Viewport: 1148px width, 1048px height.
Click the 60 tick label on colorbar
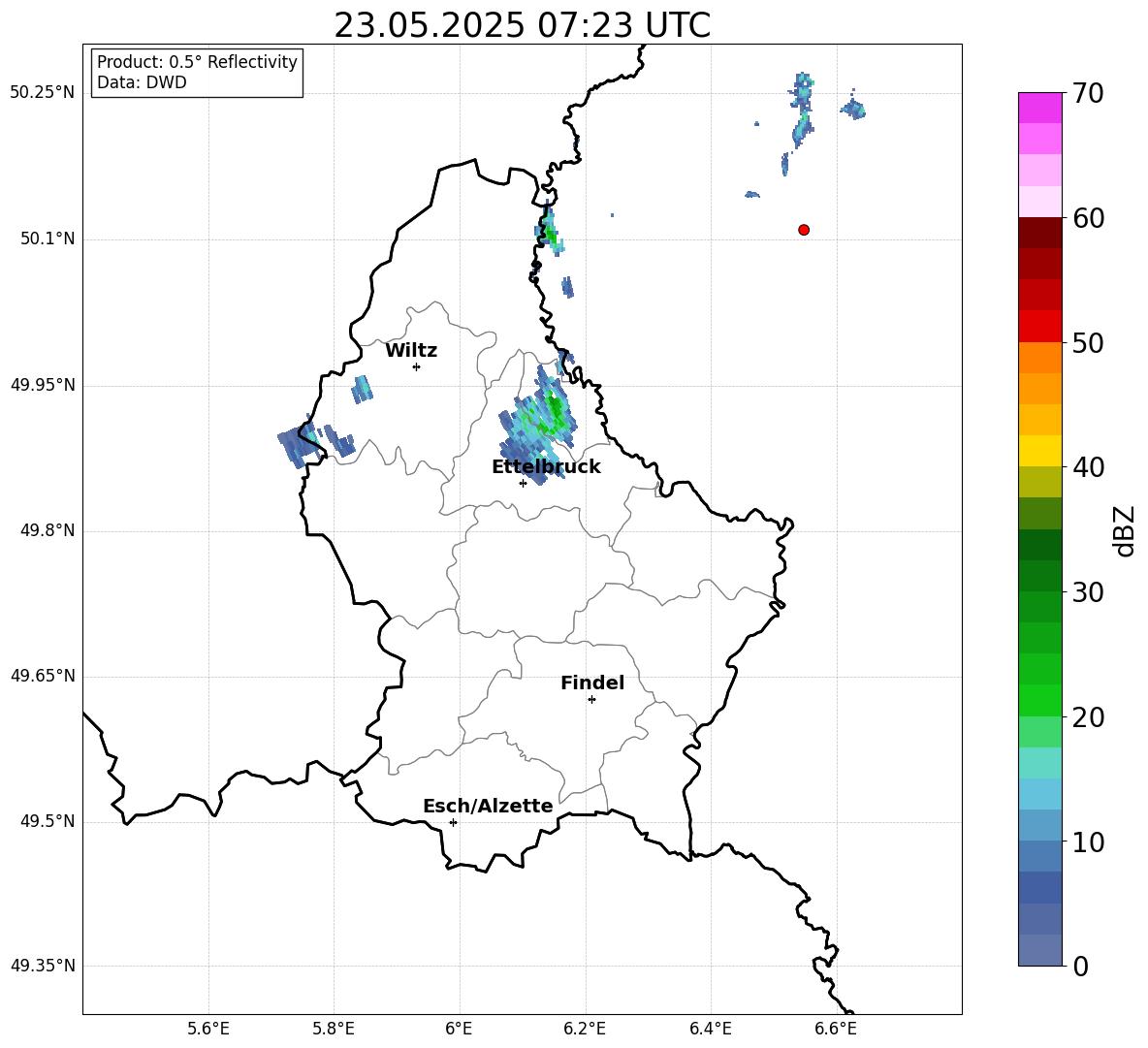[x=1088, y=218]
